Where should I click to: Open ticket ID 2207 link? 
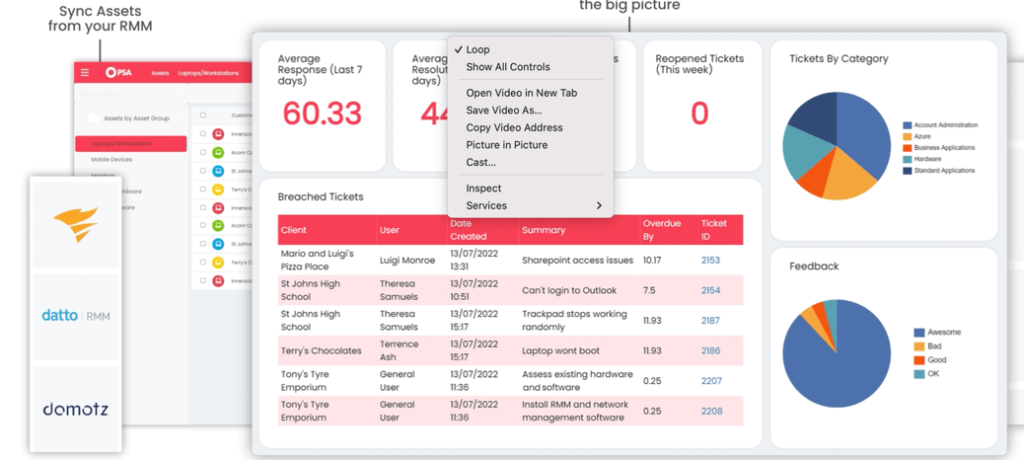[x=712, y=381]
